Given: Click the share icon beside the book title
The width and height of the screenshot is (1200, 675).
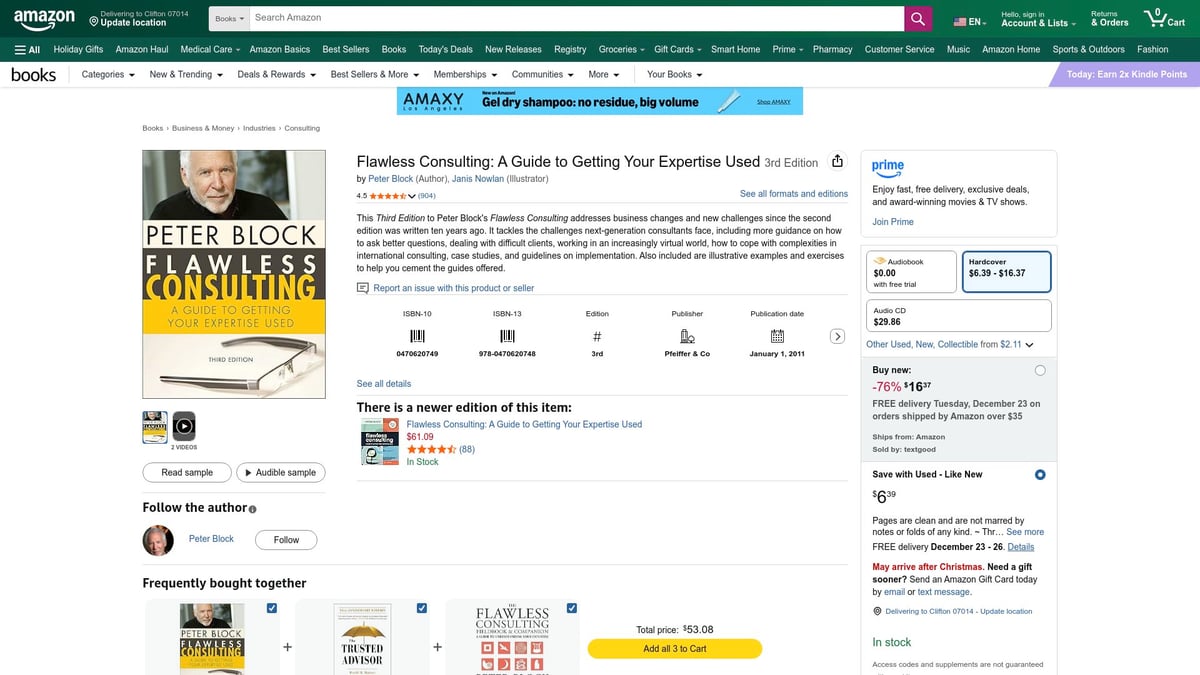Looking at the screenshot, I should click(835, 162).
